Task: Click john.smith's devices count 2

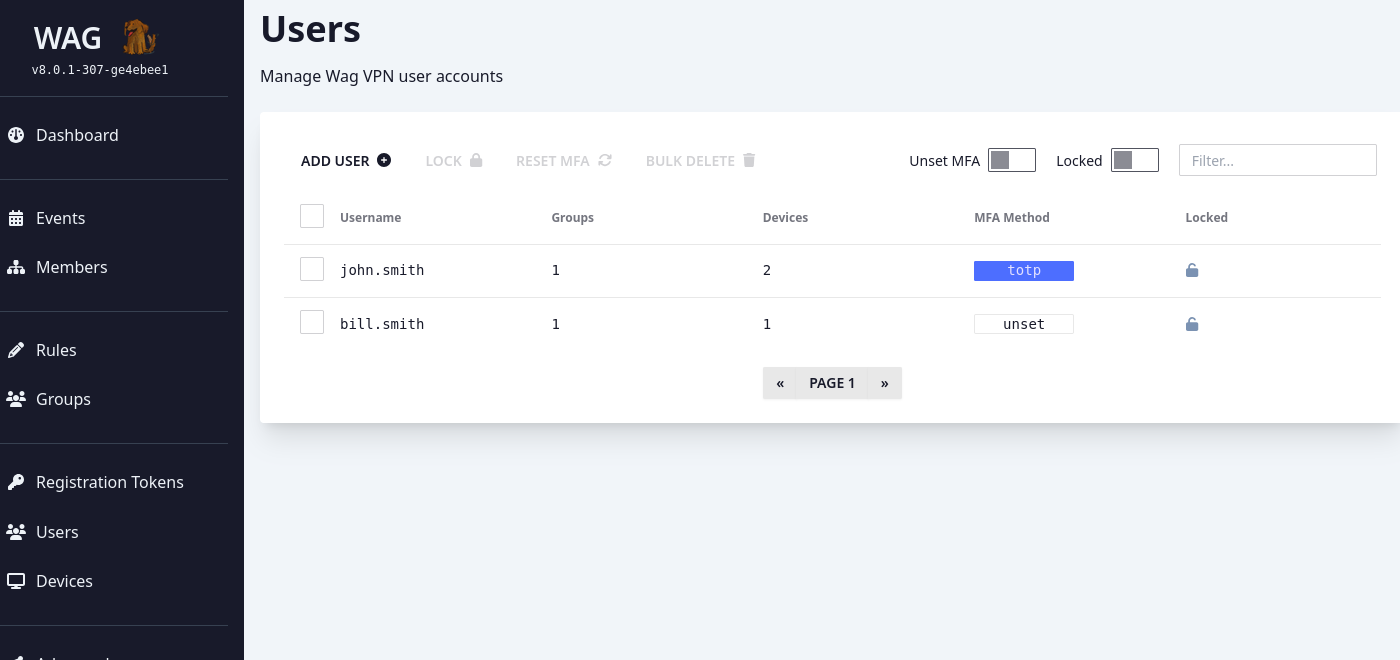Action: 767,270
